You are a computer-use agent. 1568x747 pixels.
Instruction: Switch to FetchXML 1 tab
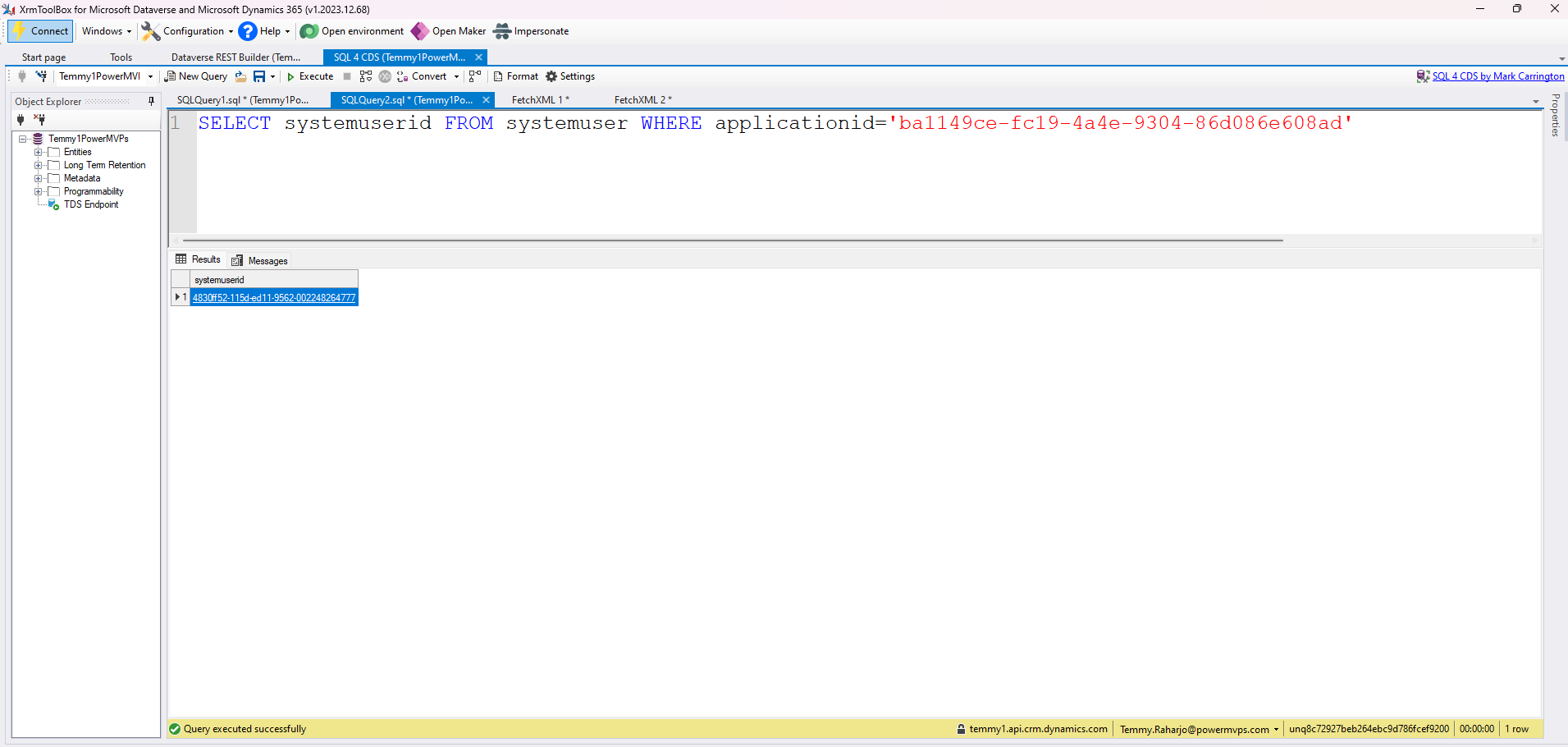(540, 100)
